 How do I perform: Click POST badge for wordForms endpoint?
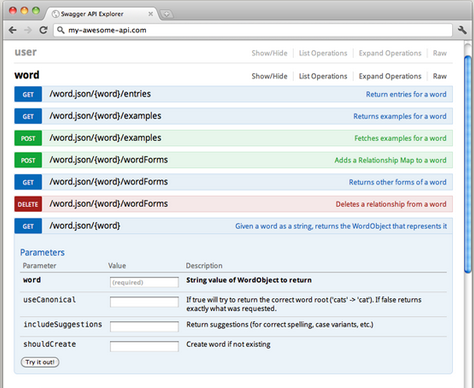[x=28, y=160]
